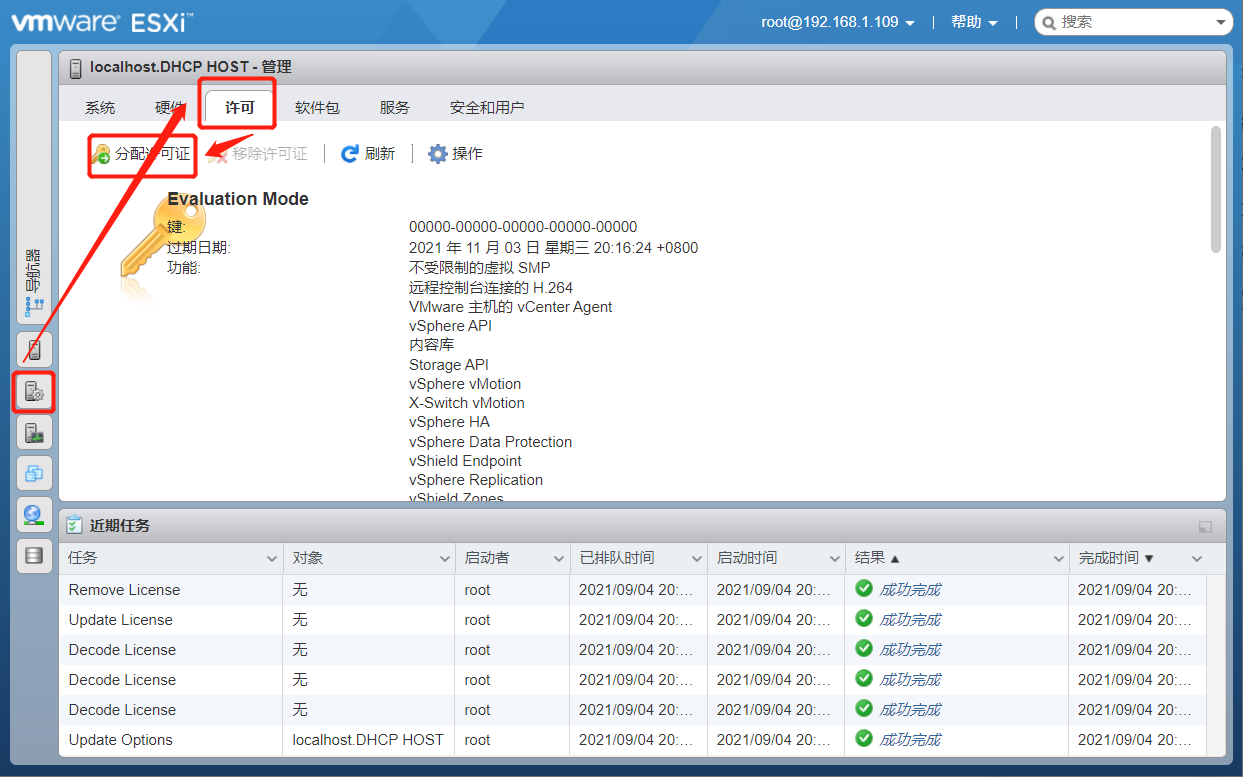
Task: Open the Networking globe sidebar icon
Action: (34, 514)
